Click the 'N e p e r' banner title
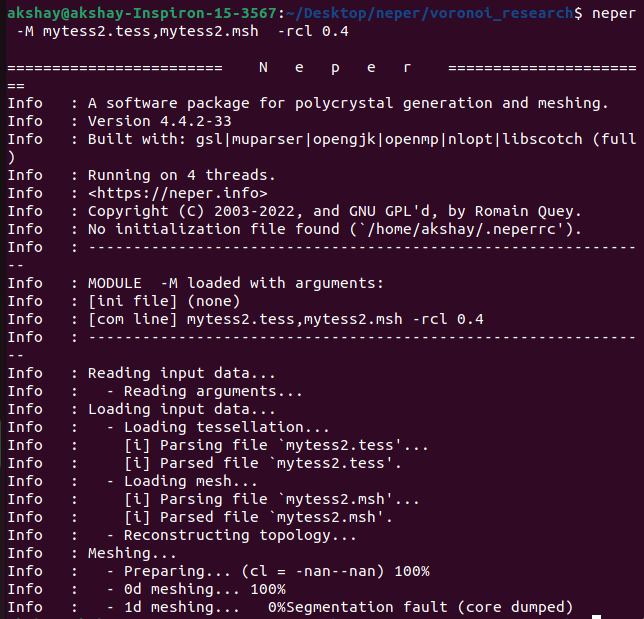Viewport: 644px width, 619px height. [335, 67]
